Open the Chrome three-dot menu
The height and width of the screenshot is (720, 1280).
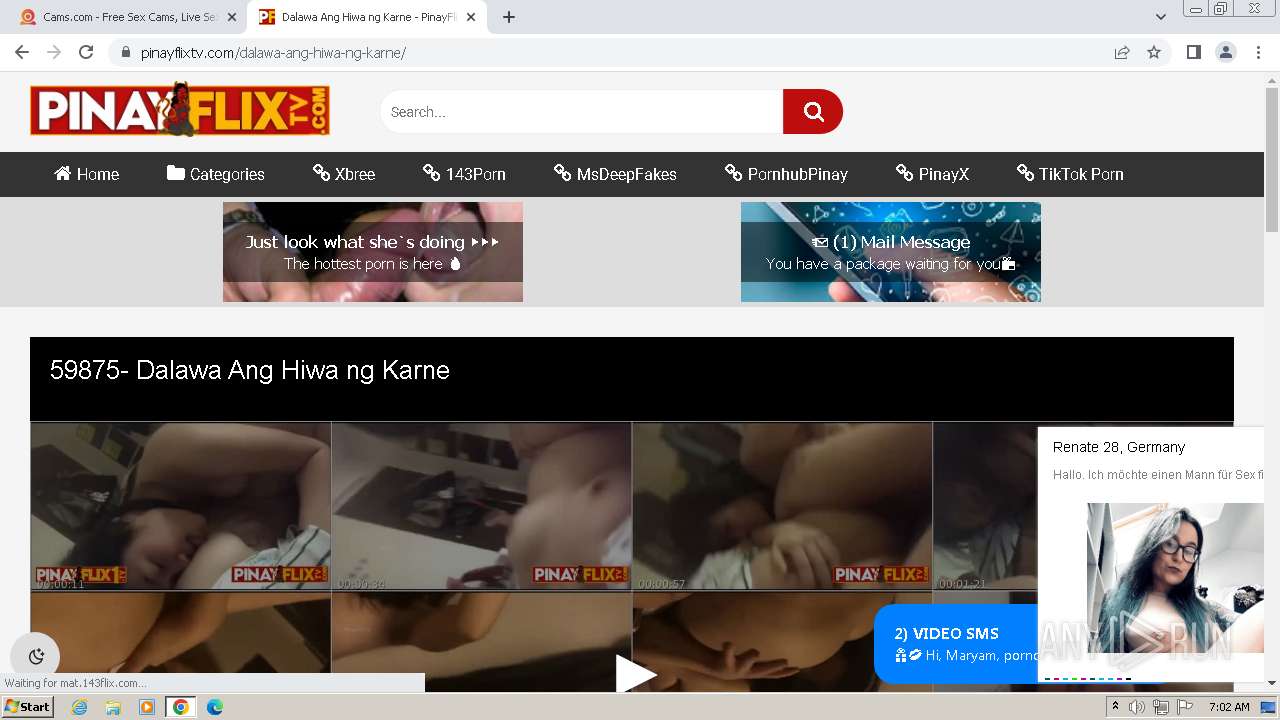(1257, 52)
